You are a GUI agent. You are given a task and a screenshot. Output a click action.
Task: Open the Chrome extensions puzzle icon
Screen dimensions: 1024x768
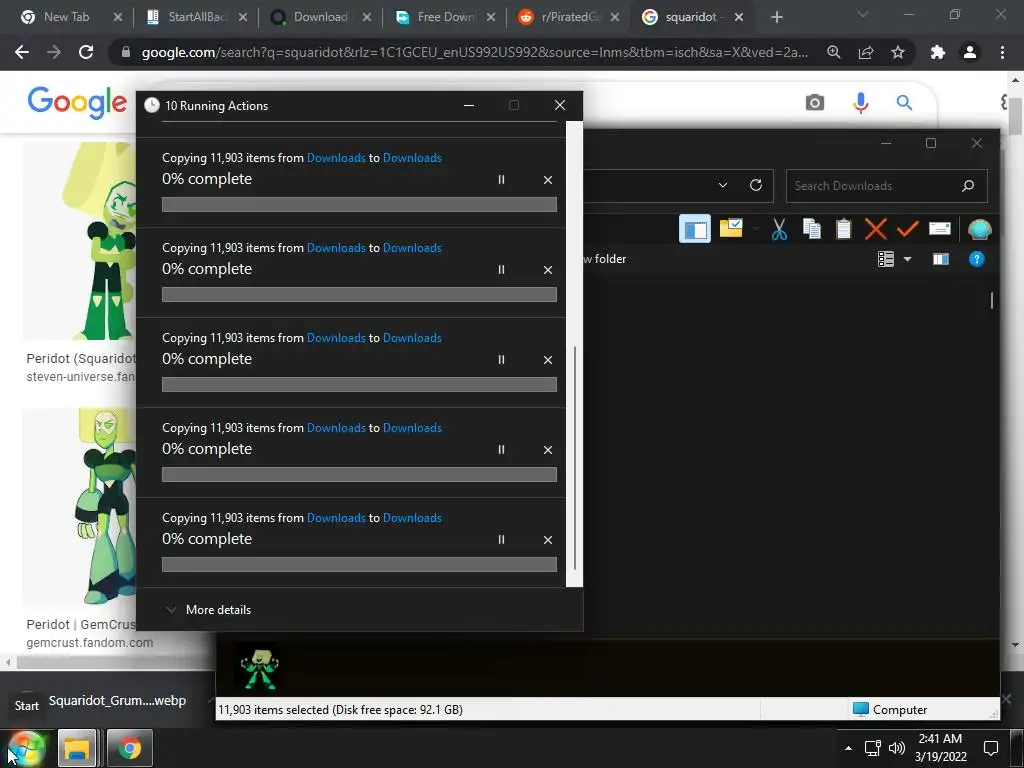click(x=938, y=52)
